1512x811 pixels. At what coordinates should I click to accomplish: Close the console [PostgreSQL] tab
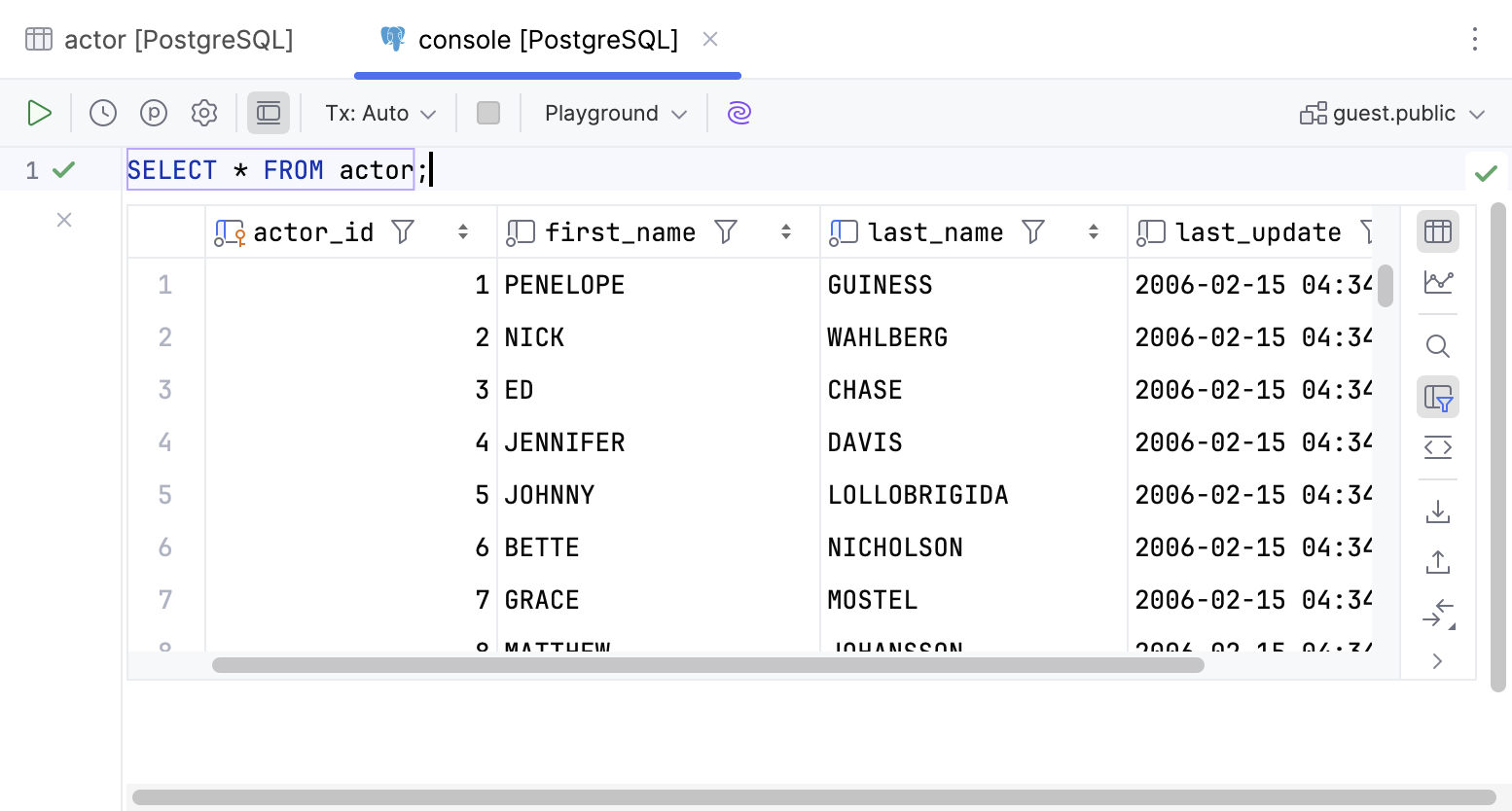709,39
